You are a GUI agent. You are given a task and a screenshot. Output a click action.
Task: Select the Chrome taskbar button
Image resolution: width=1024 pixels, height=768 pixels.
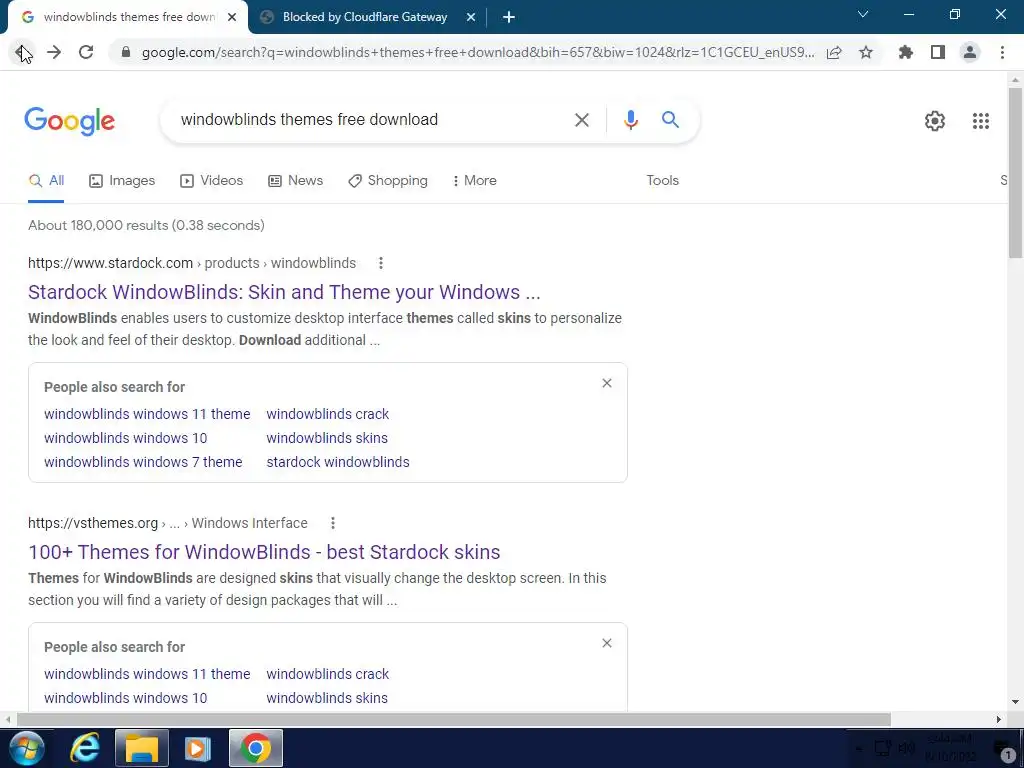coord(255,748)
